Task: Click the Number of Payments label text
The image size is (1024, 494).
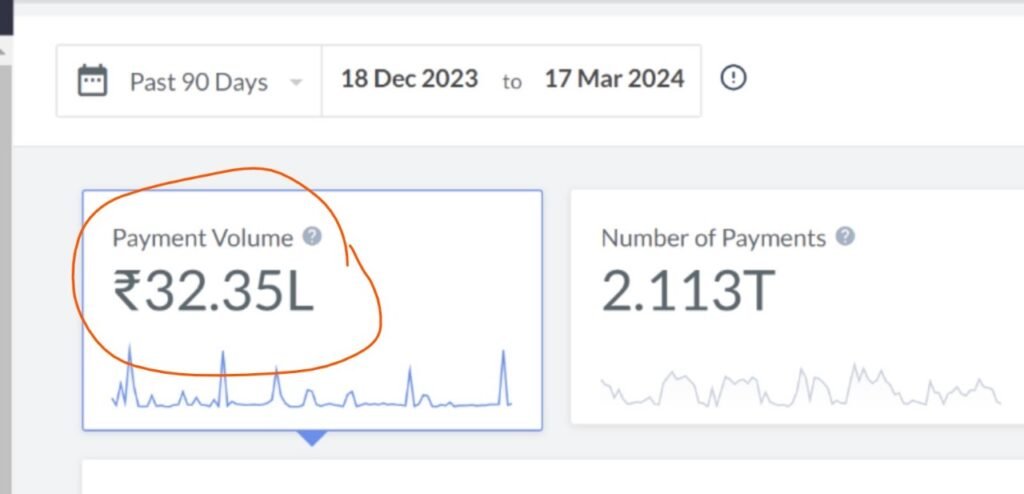Action: click(713, 238)
